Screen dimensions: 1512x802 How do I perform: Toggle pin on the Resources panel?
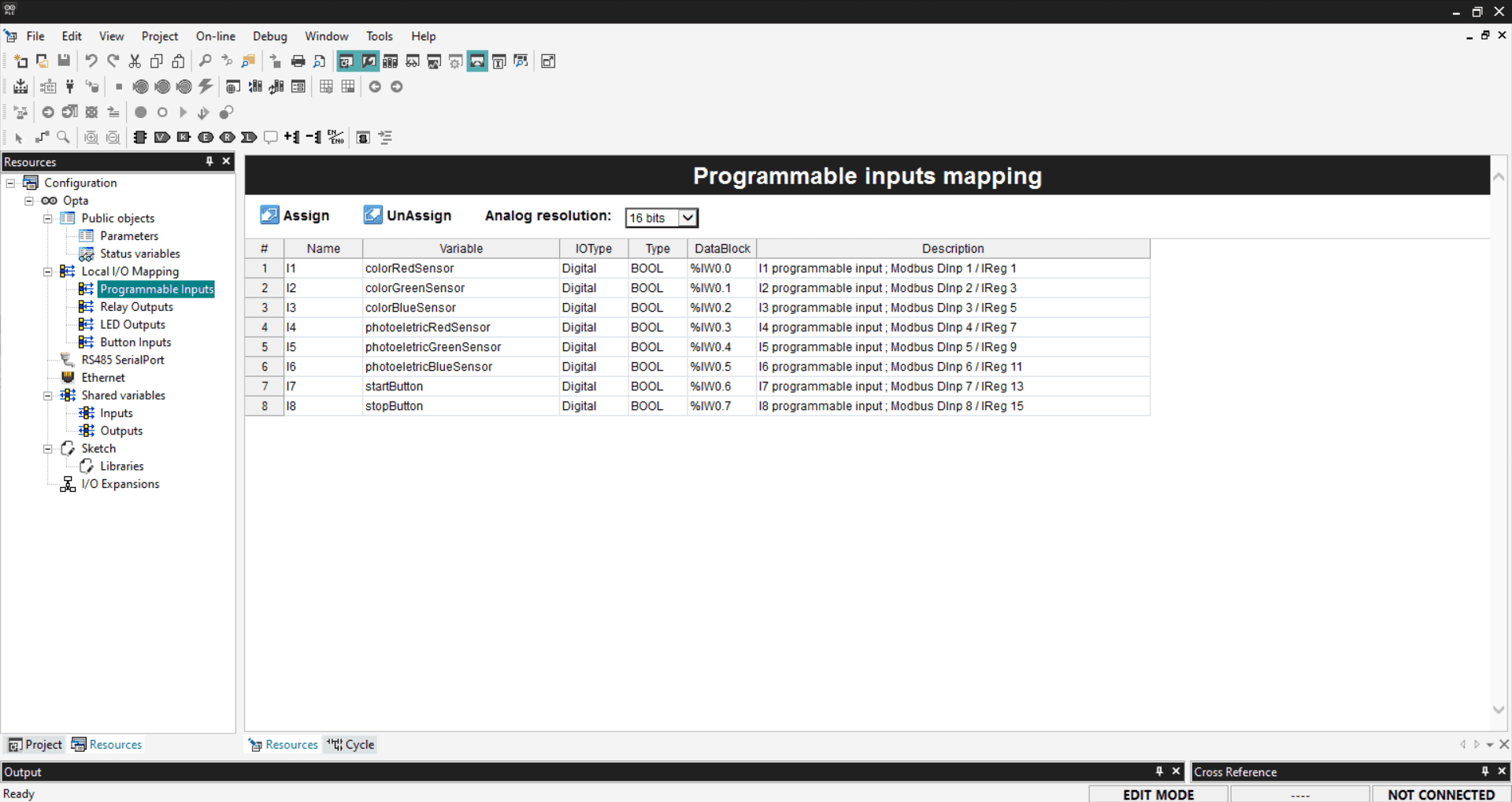tap(209, 161)
